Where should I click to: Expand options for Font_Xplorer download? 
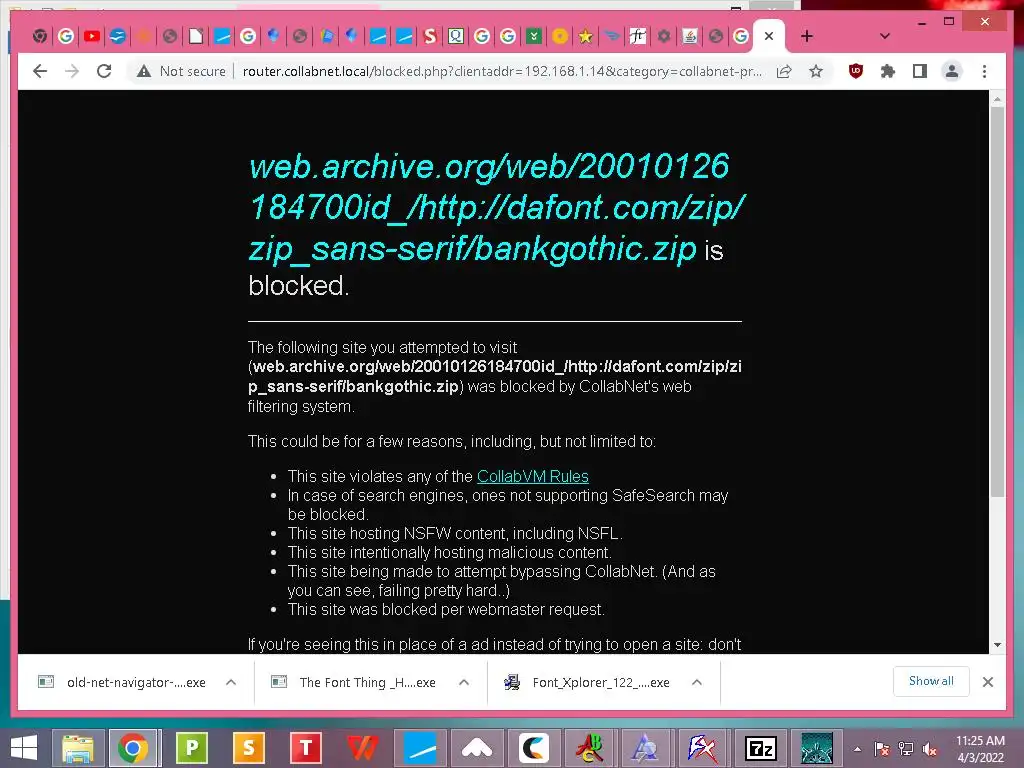[697, 682]
